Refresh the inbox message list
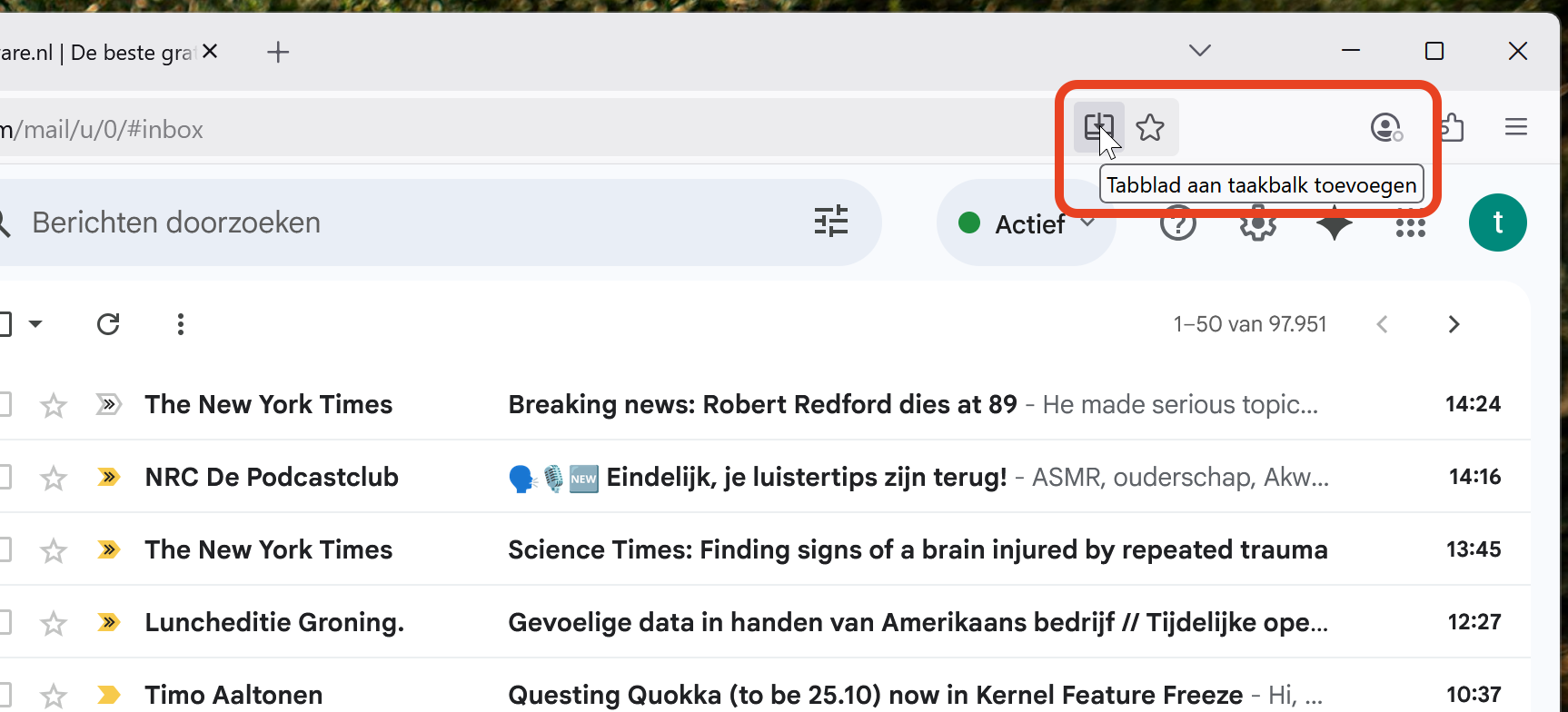Screen dimensions: 1568x712 pos(108,324)
